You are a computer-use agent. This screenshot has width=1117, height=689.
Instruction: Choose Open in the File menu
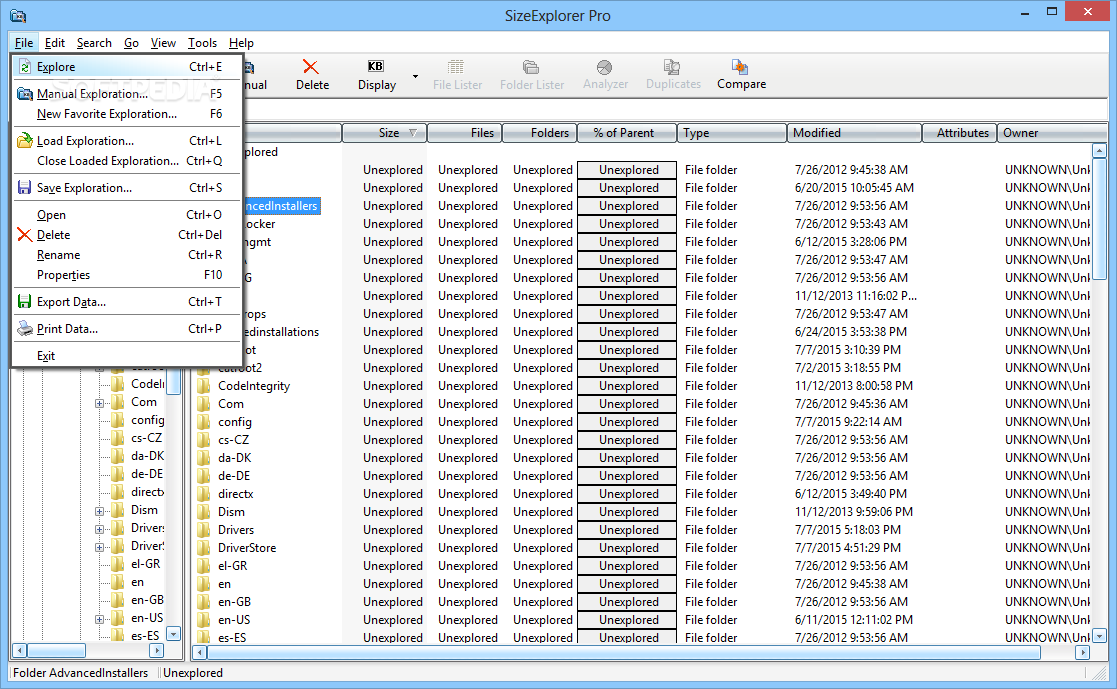pos(127,215)
